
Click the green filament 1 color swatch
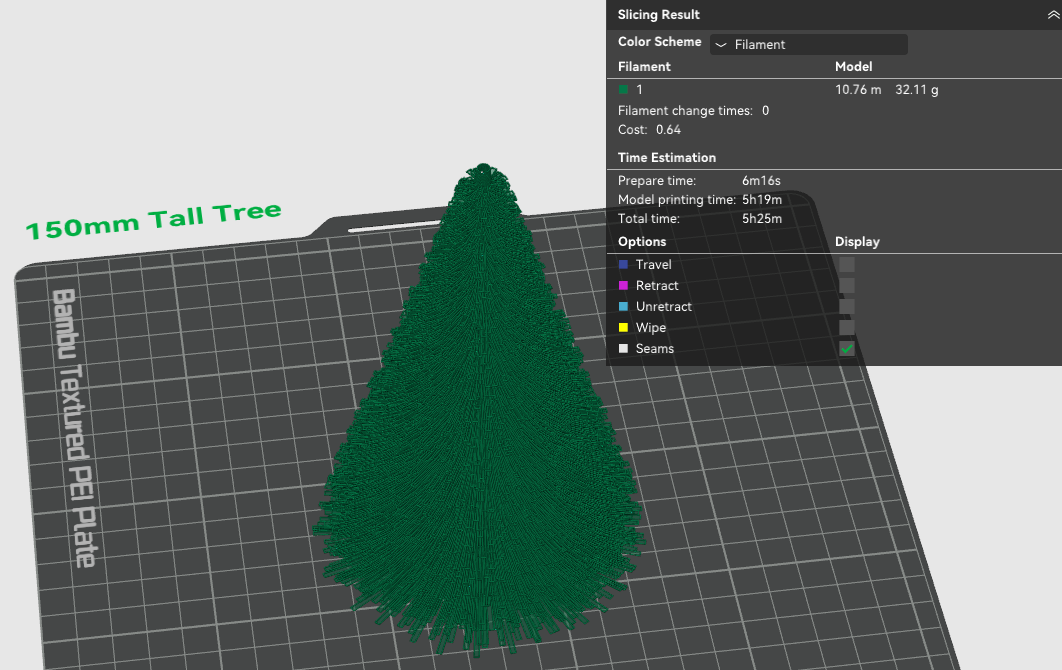[623, 89]
